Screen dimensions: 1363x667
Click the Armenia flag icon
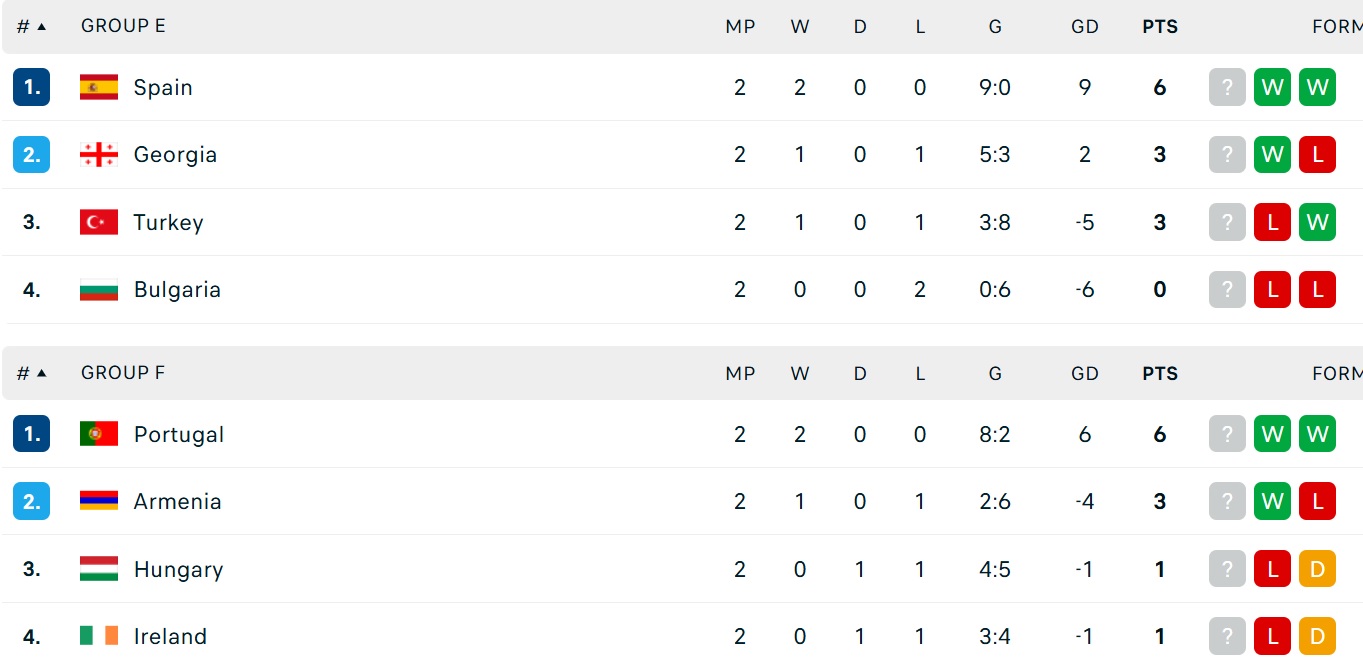click(99, 501)
